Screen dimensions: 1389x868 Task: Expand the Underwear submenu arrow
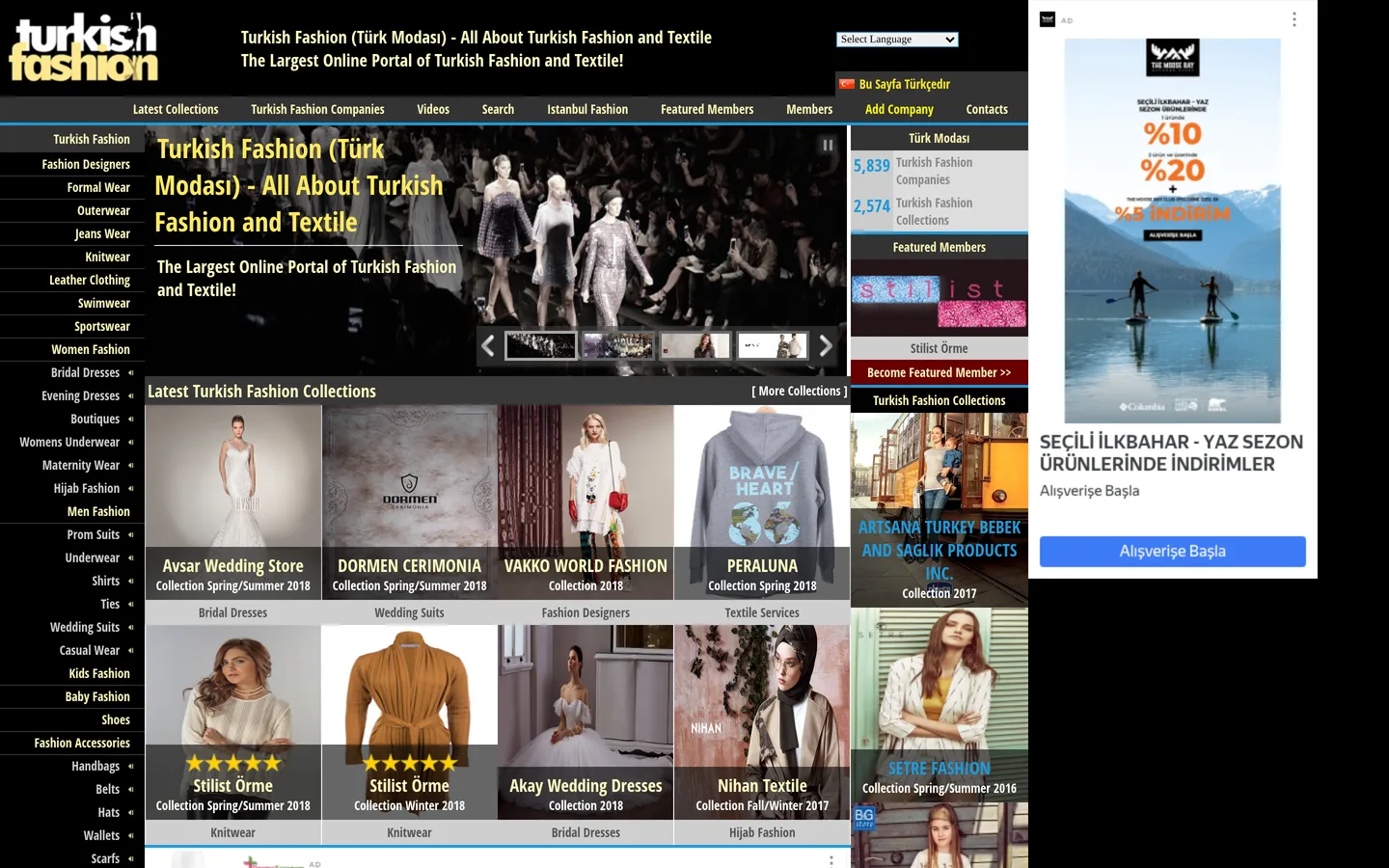pyautogui.click(x=131, y=557)
